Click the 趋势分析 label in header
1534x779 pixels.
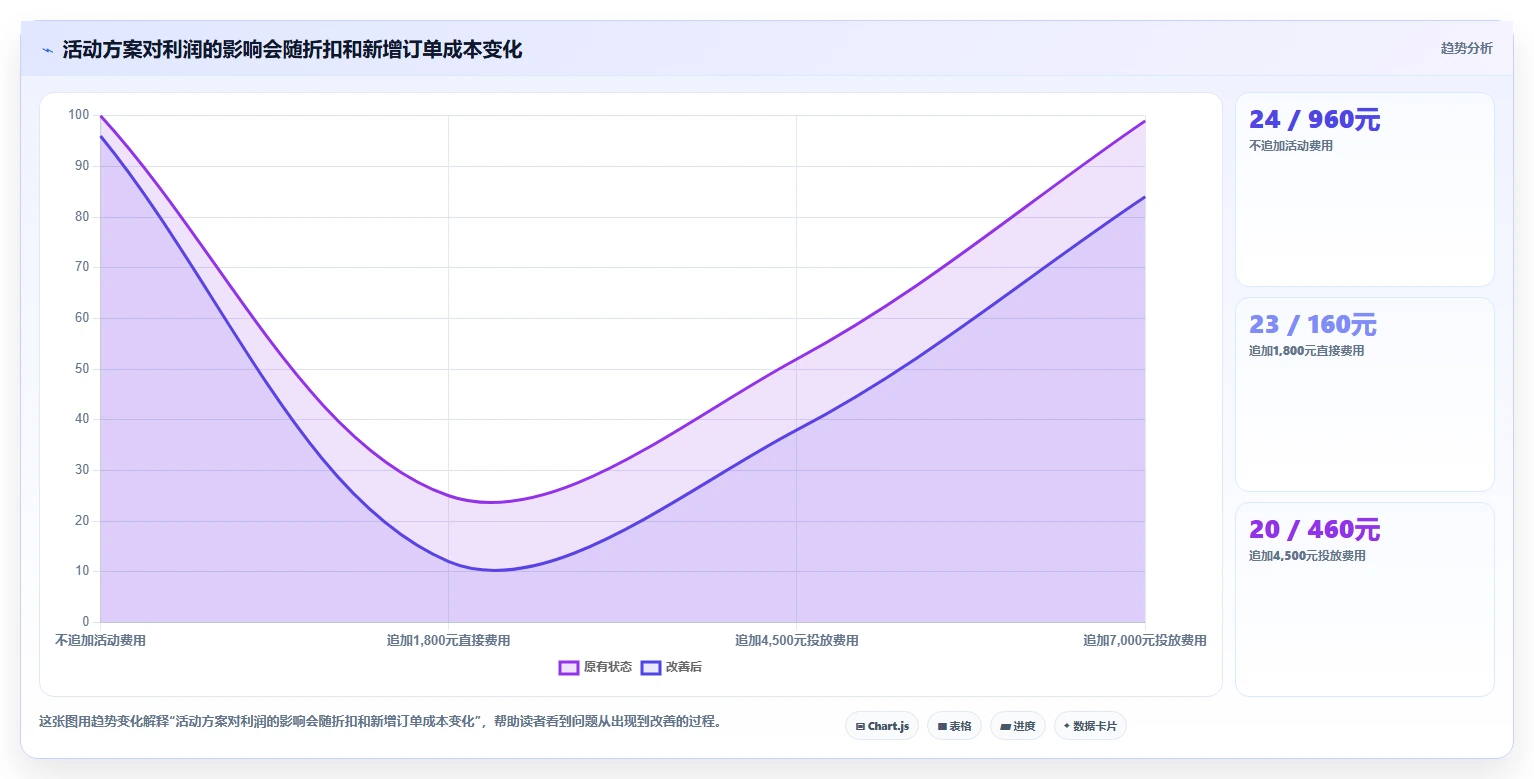1466,48
